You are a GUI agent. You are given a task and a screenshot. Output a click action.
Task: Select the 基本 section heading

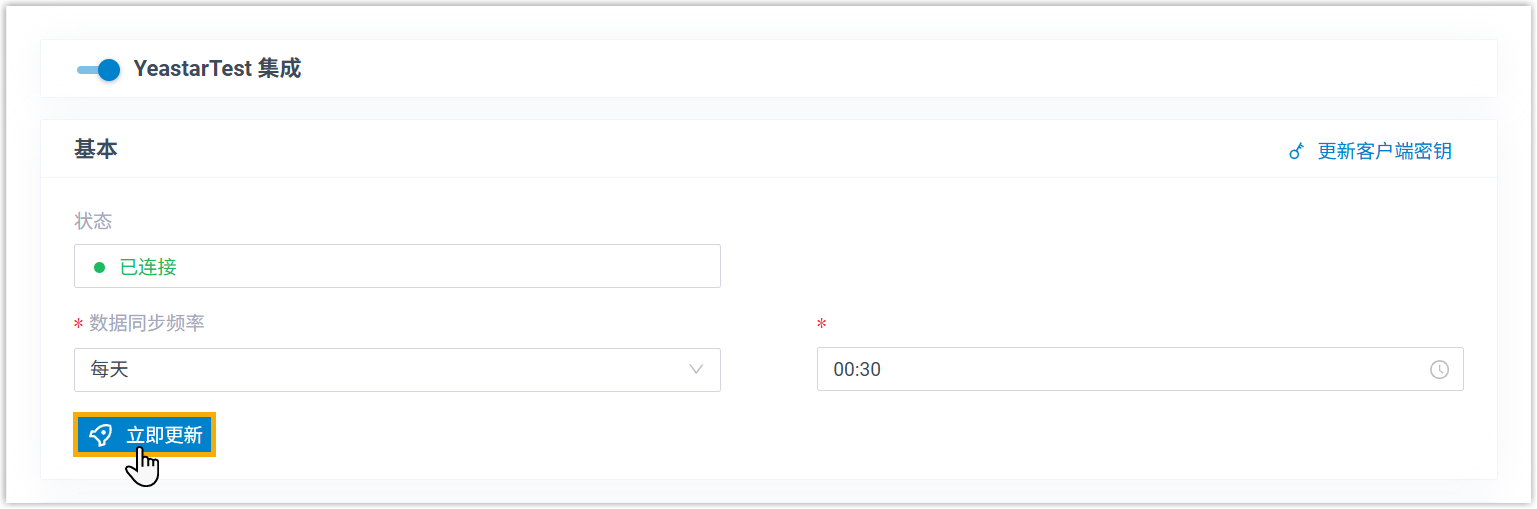tap(96, 149)
